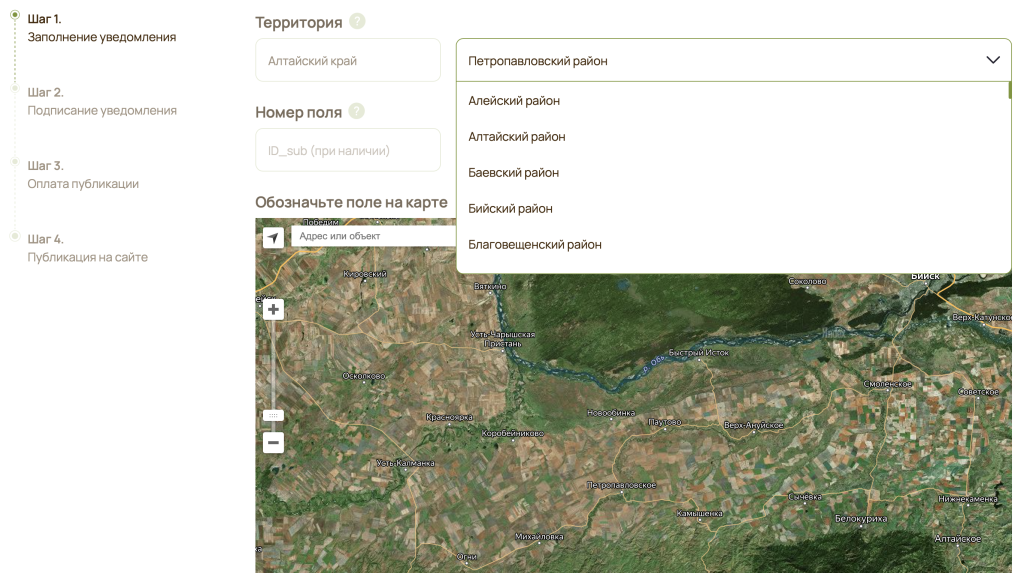1024x573 pixels.
Task: Click the help icon next to Номер поля
Action: (x=357, y=111)
